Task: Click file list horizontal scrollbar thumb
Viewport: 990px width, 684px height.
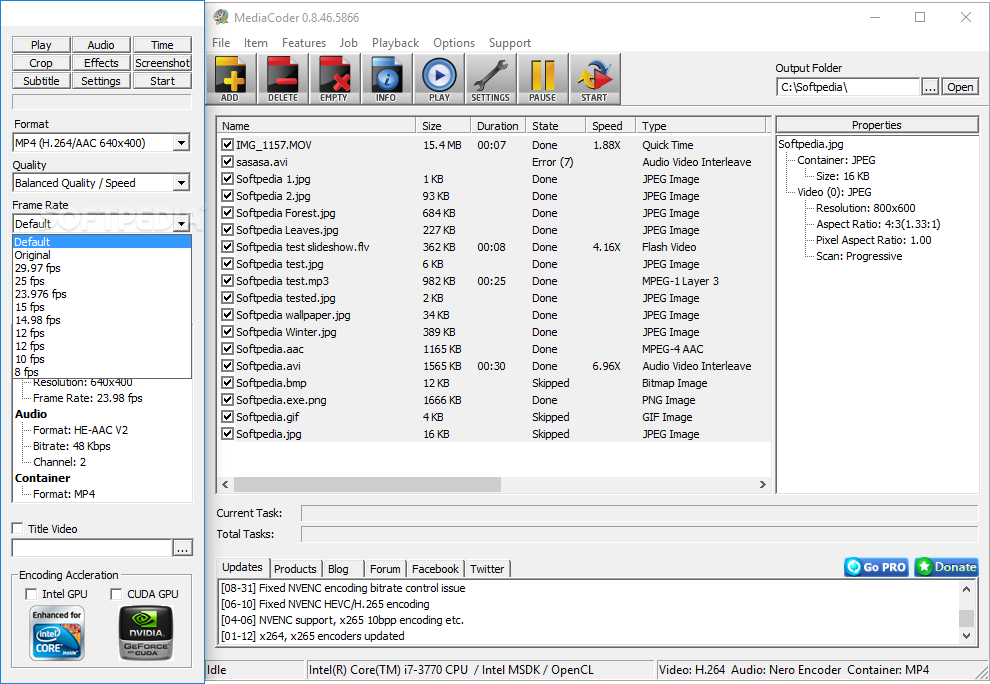Action: (x=367, y=484)
